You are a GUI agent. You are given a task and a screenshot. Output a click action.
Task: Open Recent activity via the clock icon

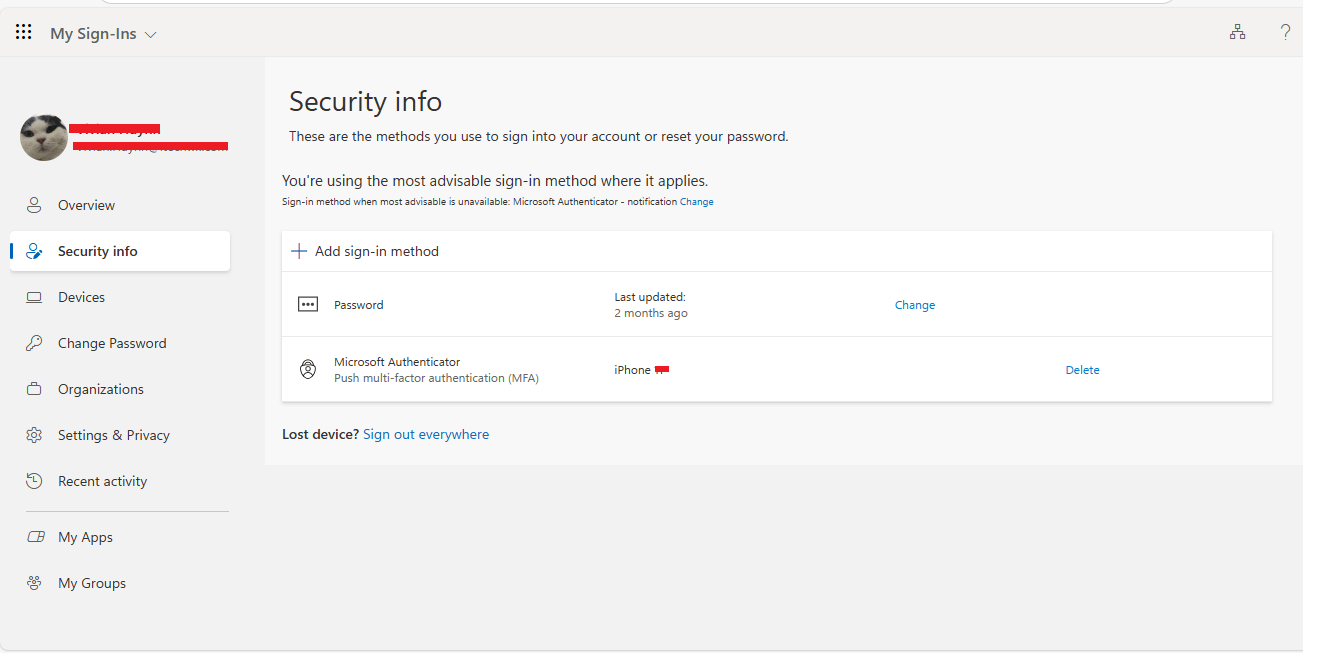click(x=33, y=480)
